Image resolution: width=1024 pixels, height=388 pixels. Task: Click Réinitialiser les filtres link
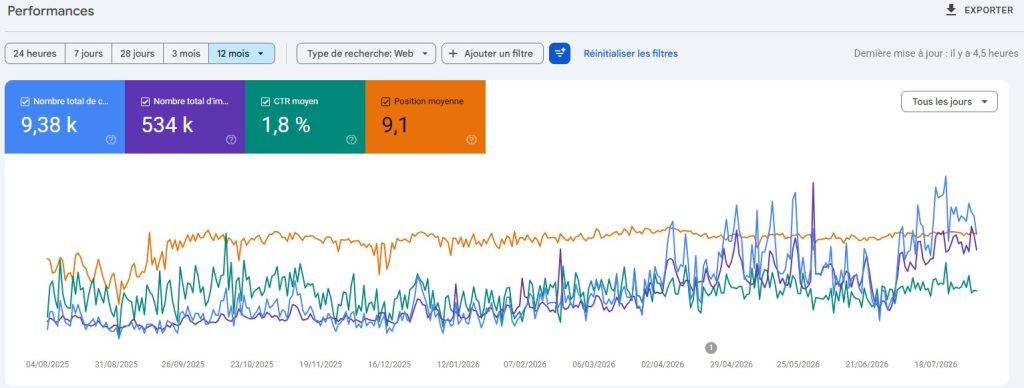(x=630, y=54)
